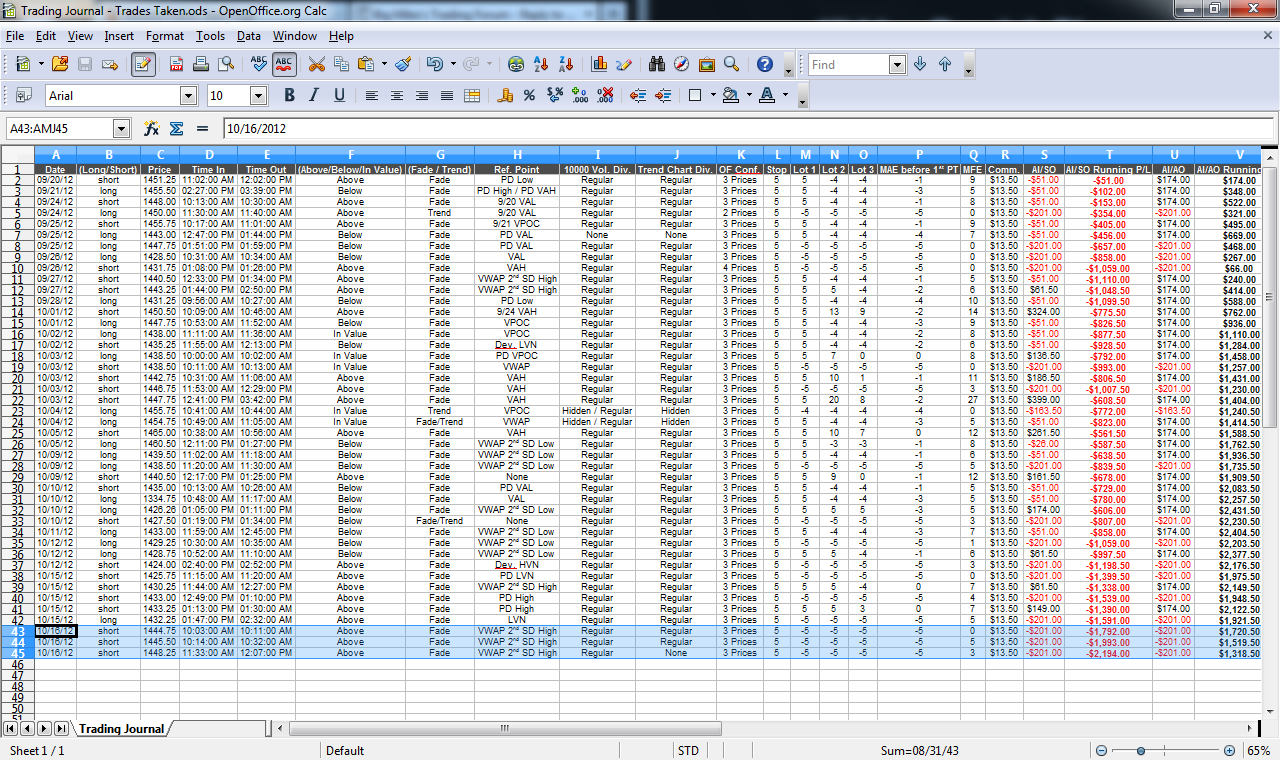The height and width of the screenshot is (760, 1280).
Task: Send the document as e-mail
Action: coord(110,65)
